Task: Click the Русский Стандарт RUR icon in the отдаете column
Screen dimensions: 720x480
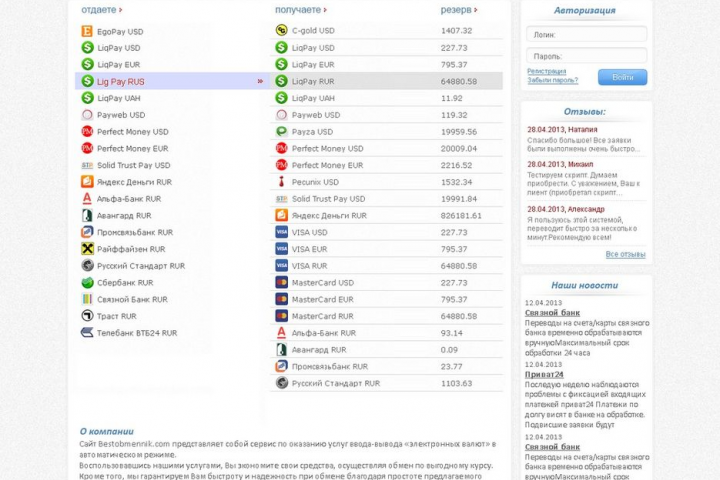Action: pos(87,265)
